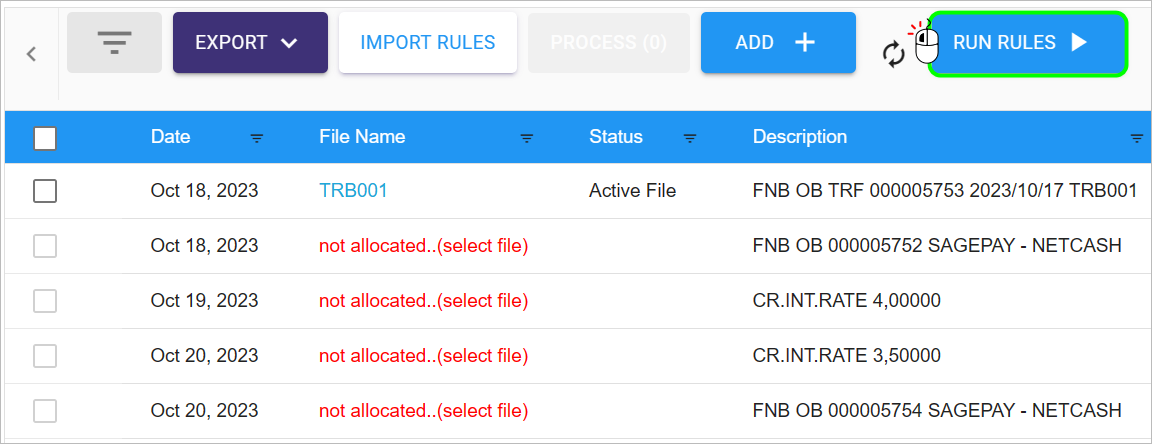Sort by the Date column header

pyautogui.click(x=170, y=137)
